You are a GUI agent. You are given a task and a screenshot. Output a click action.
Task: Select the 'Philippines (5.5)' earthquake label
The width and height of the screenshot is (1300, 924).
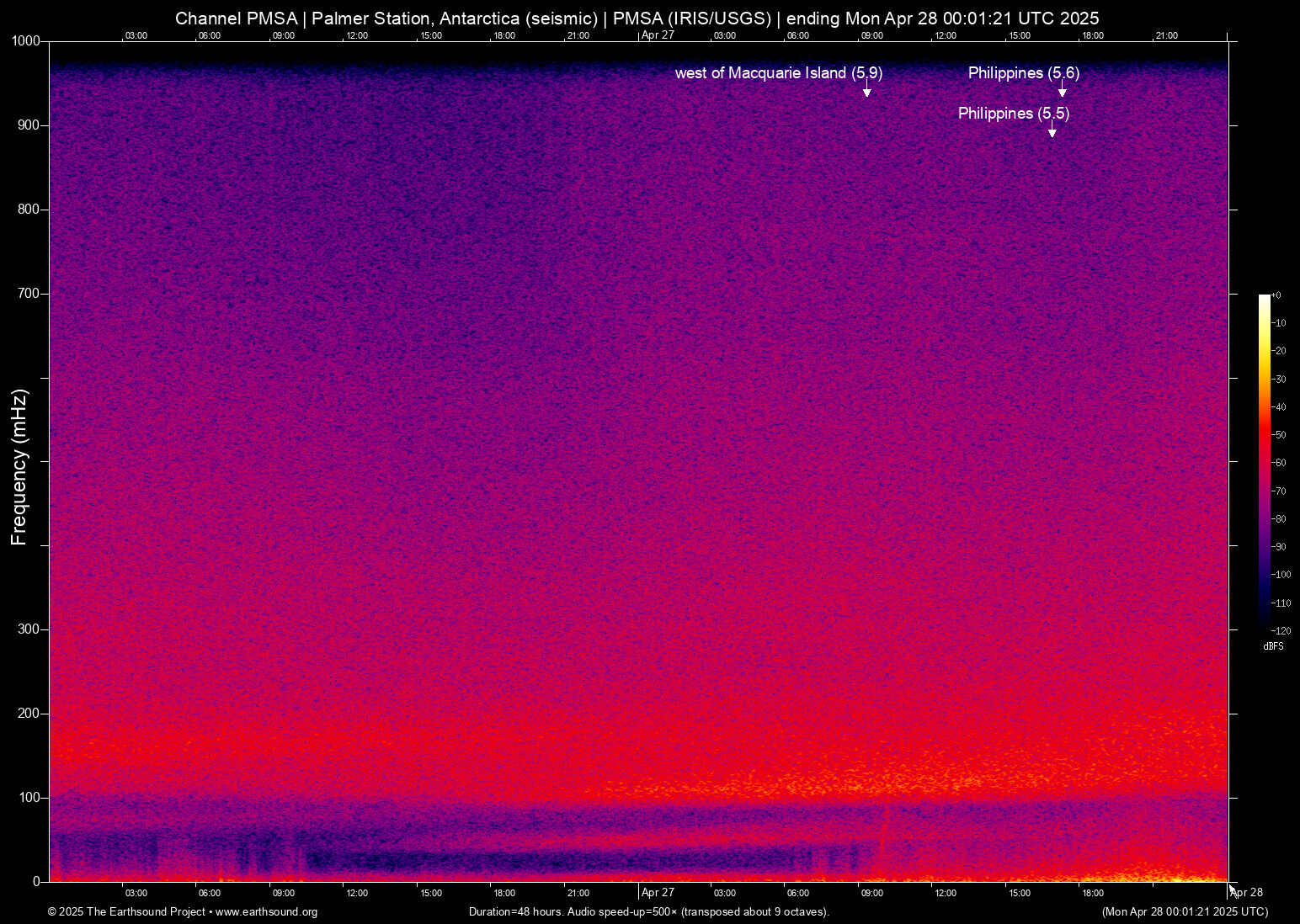point(1014,114)
